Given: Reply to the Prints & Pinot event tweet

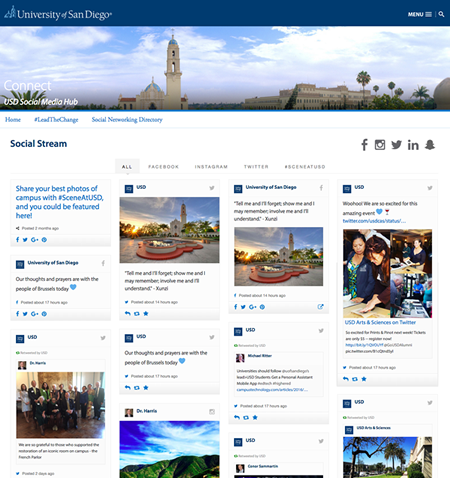Looking at the screenshot, I should point(346,379).
